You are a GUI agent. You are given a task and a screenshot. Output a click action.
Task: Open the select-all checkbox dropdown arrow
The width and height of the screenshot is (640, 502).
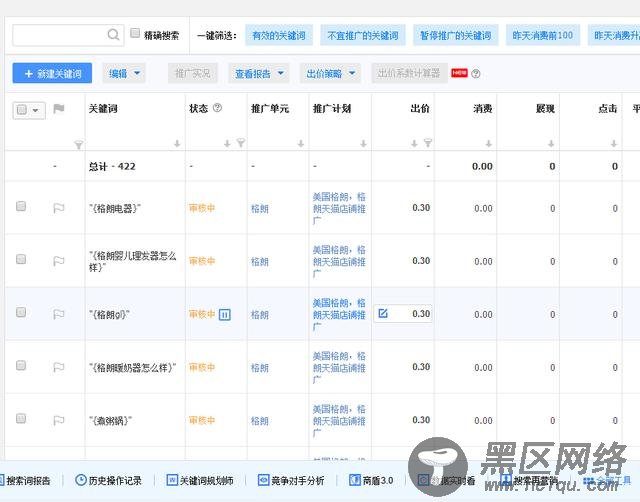36,110
